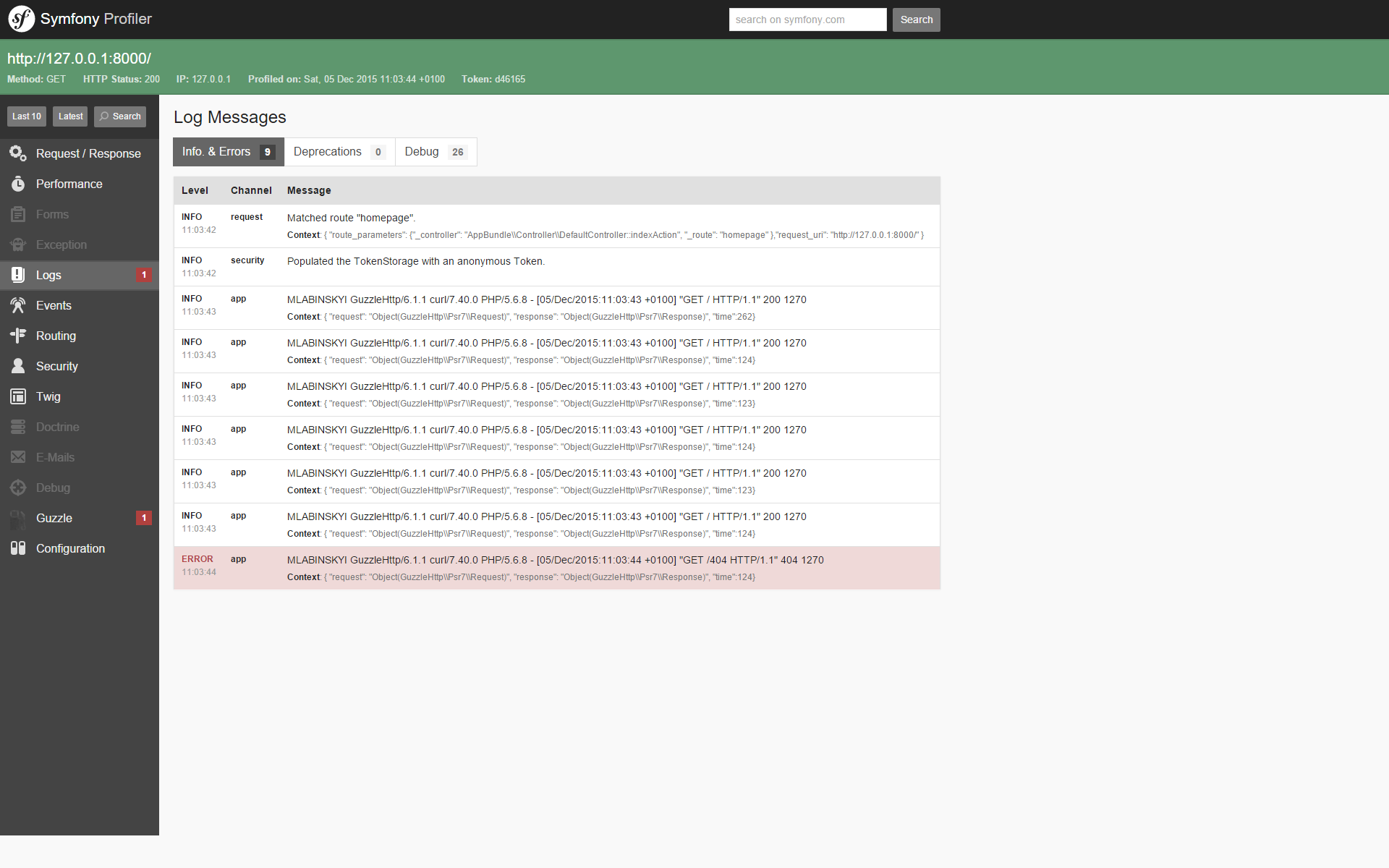
Task: Open the Configuration panel icon
Action: [x=18, y=548]
